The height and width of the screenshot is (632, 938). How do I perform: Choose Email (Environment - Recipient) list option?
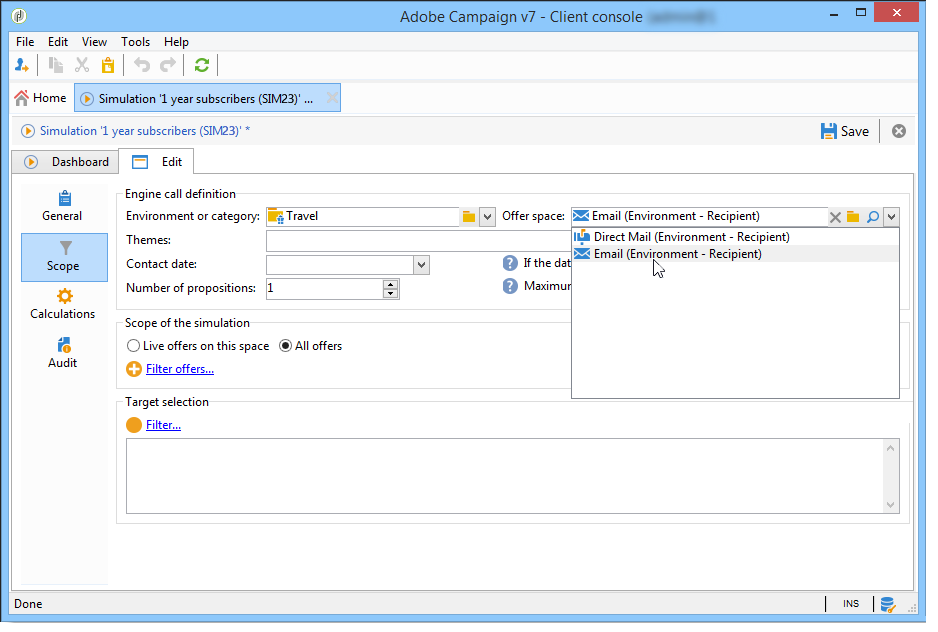pyautogui.click(x=736, y=256)
